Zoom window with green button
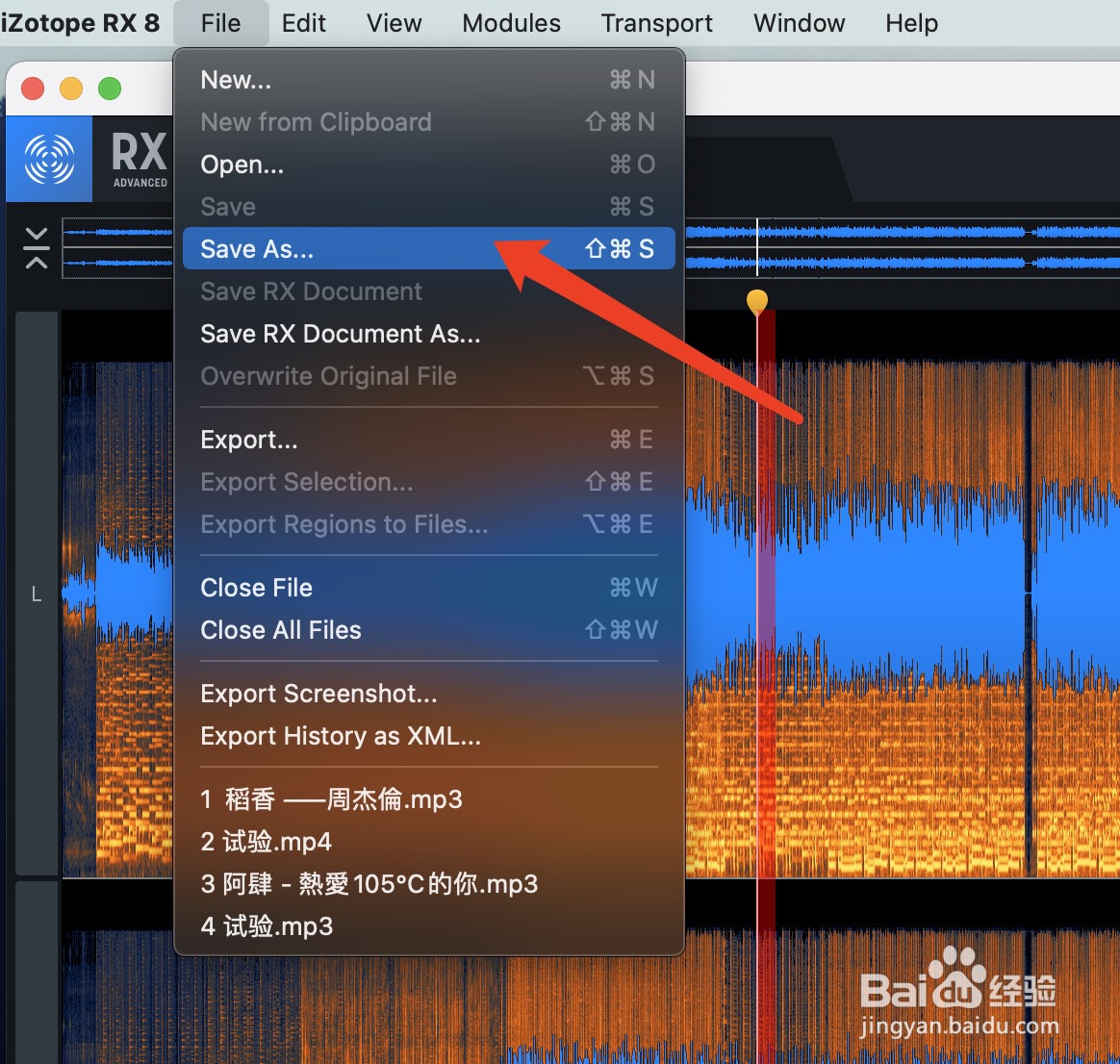Screen dimensions: 1120x1064 (110, 89)
